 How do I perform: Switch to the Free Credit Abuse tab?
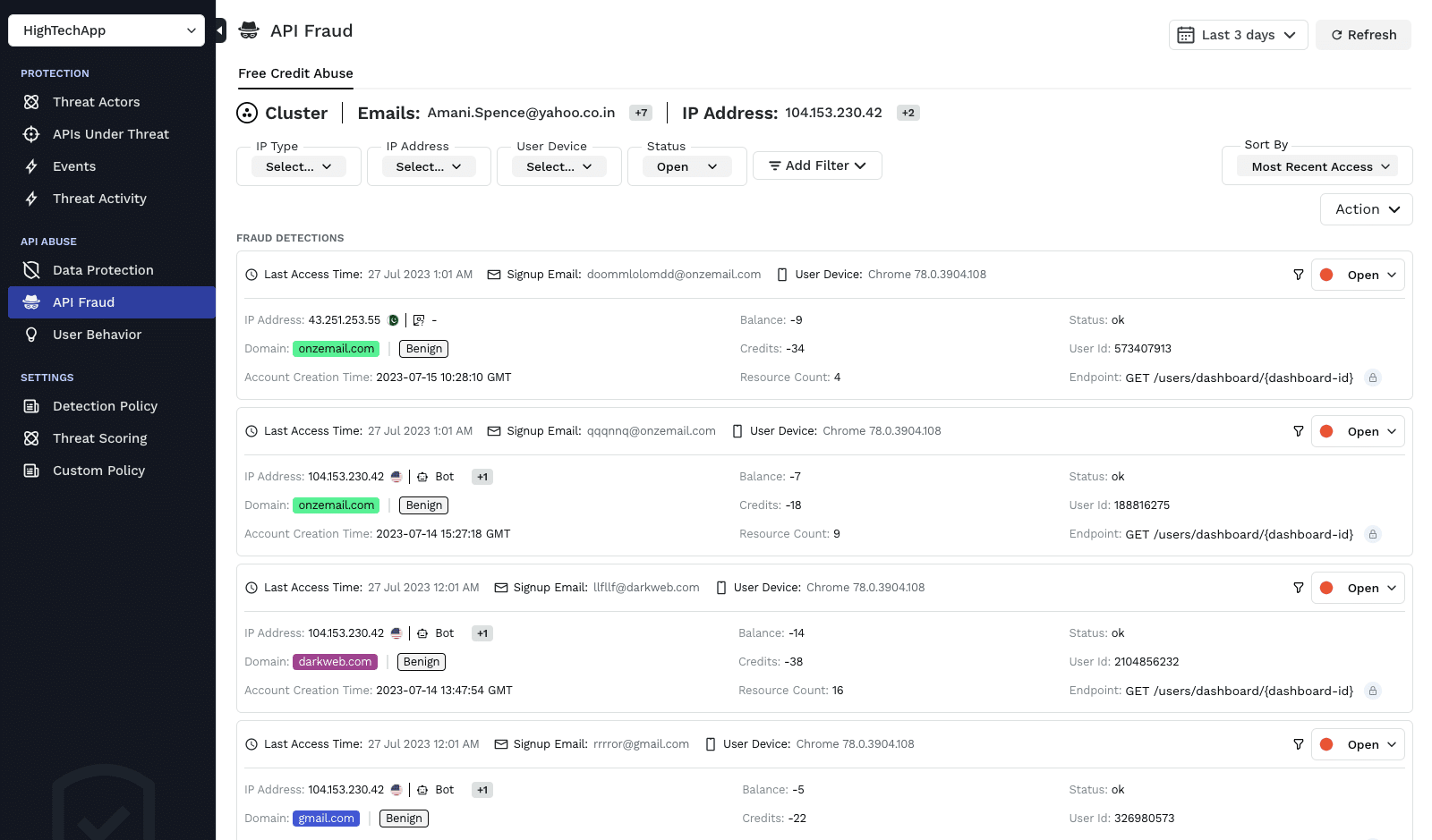pos(295,73)
